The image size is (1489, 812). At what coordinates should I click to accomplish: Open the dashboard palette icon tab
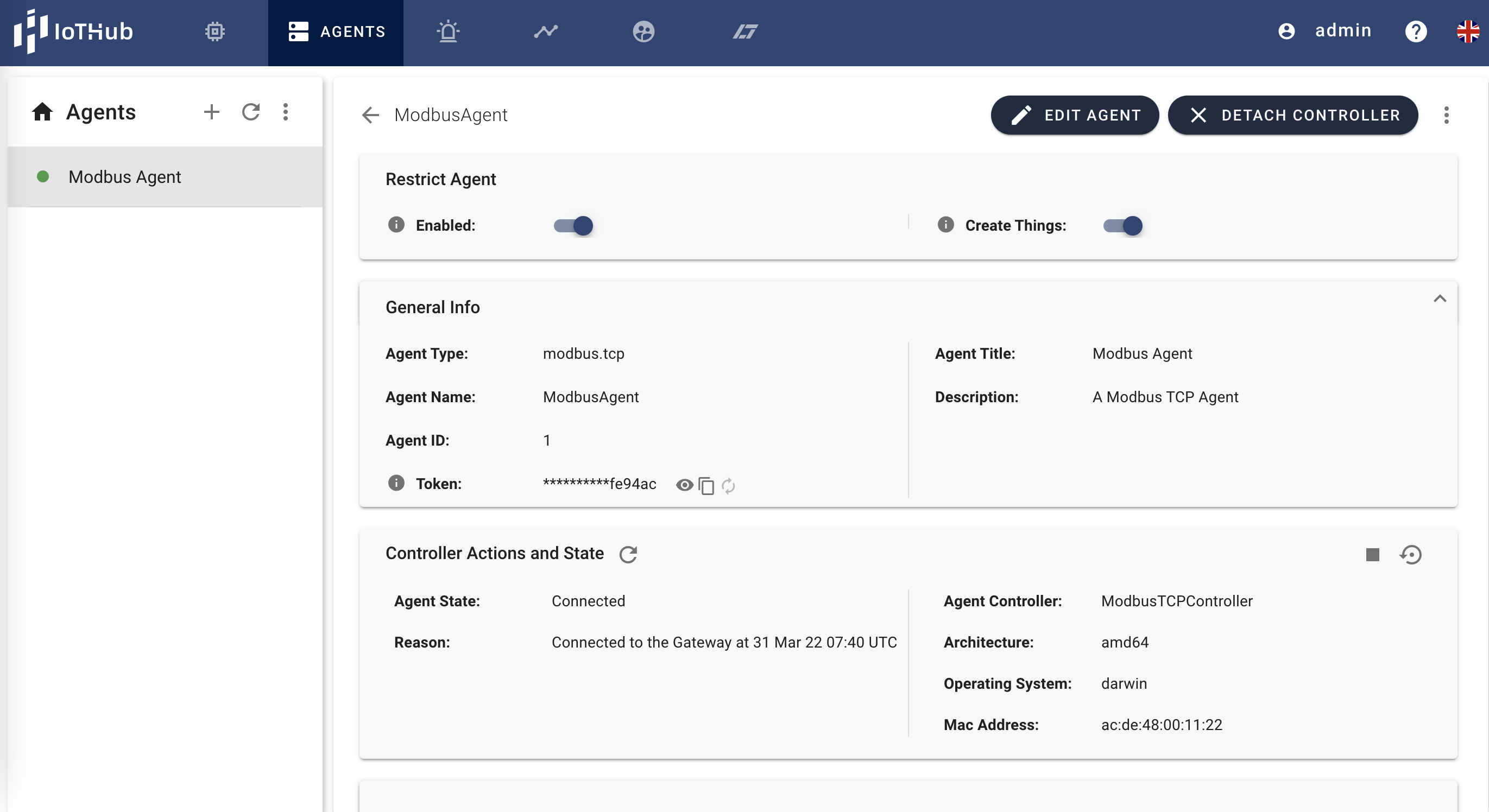tap(643, 31)
